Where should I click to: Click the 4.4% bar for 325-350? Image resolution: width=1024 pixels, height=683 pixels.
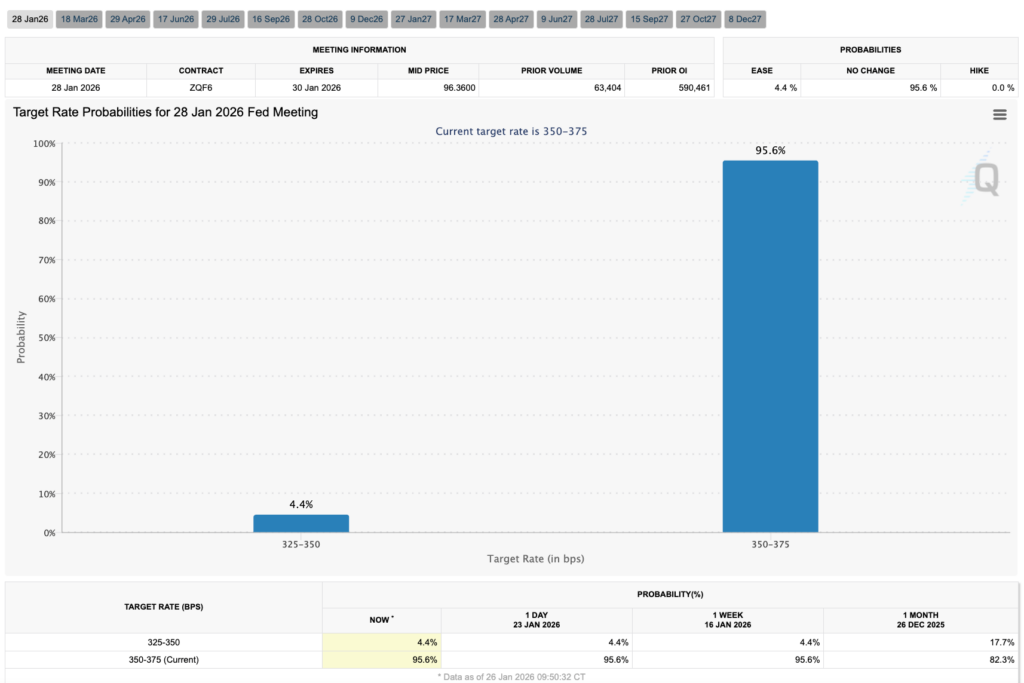tap(301, 523)
